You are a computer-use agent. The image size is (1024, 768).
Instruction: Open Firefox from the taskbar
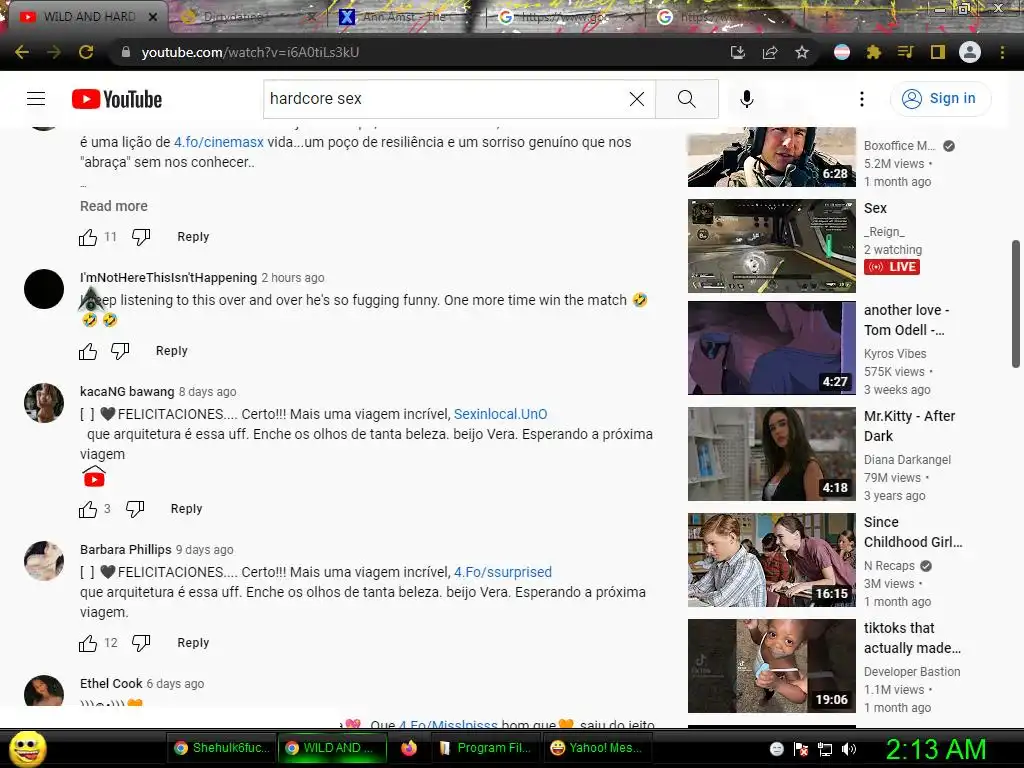coord(409,748)
